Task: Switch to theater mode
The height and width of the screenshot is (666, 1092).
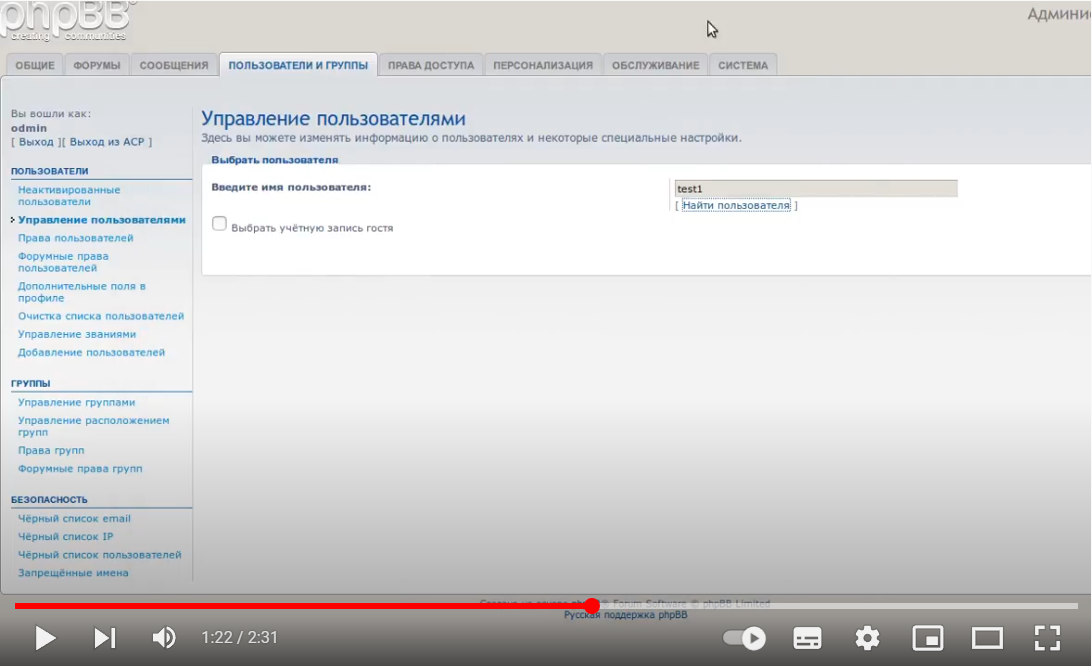Action: [x=988, y=637]
